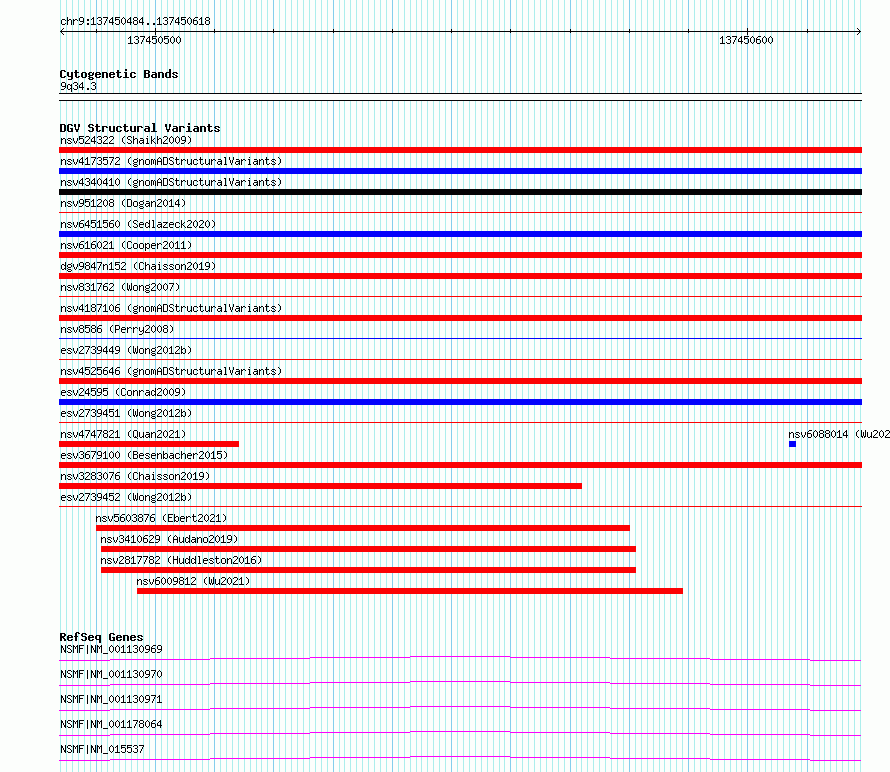Click the red bar of nsv4525646
The width and height of the screenshot is (890, 772).
coord(460,381)
